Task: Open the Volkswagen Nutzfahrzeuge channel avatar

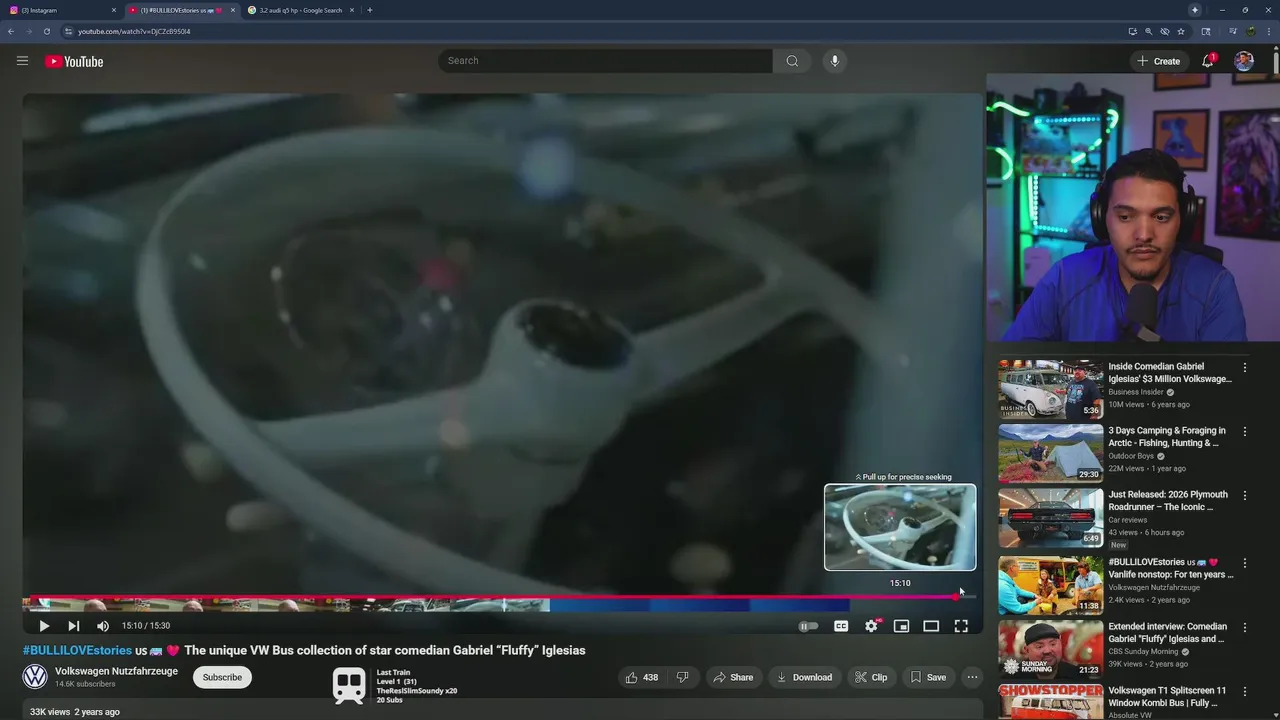Action: tap(35, 677)
